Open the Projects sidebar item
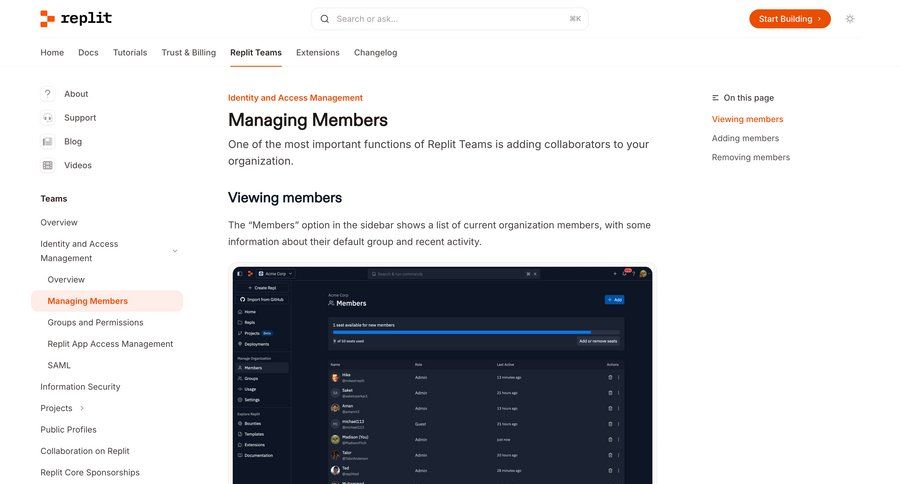Viewport: 900px width, 484px height. [x=56, y=408]
